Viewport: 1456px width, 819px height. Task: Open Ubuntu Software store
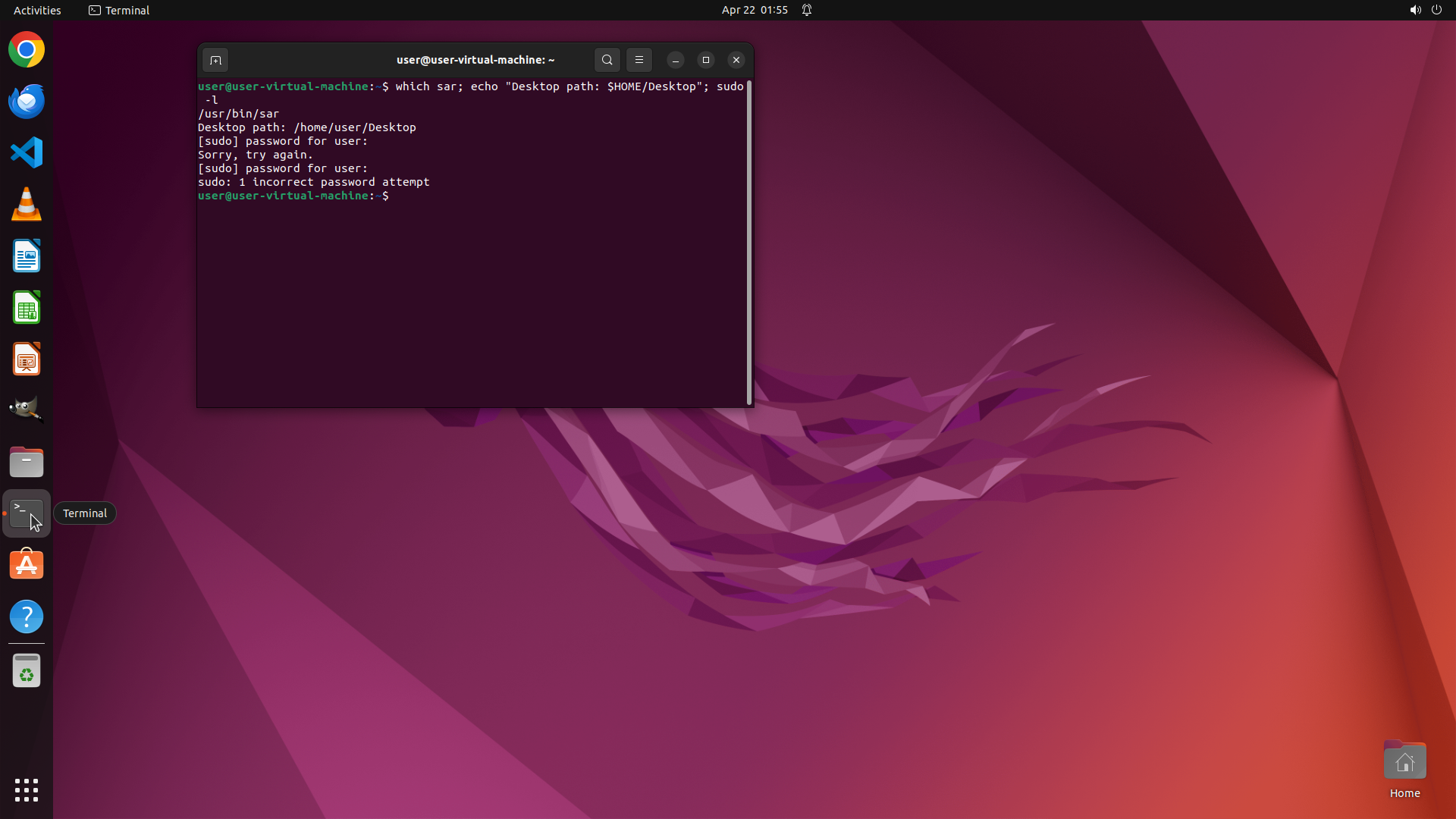[x=27, y=565]
